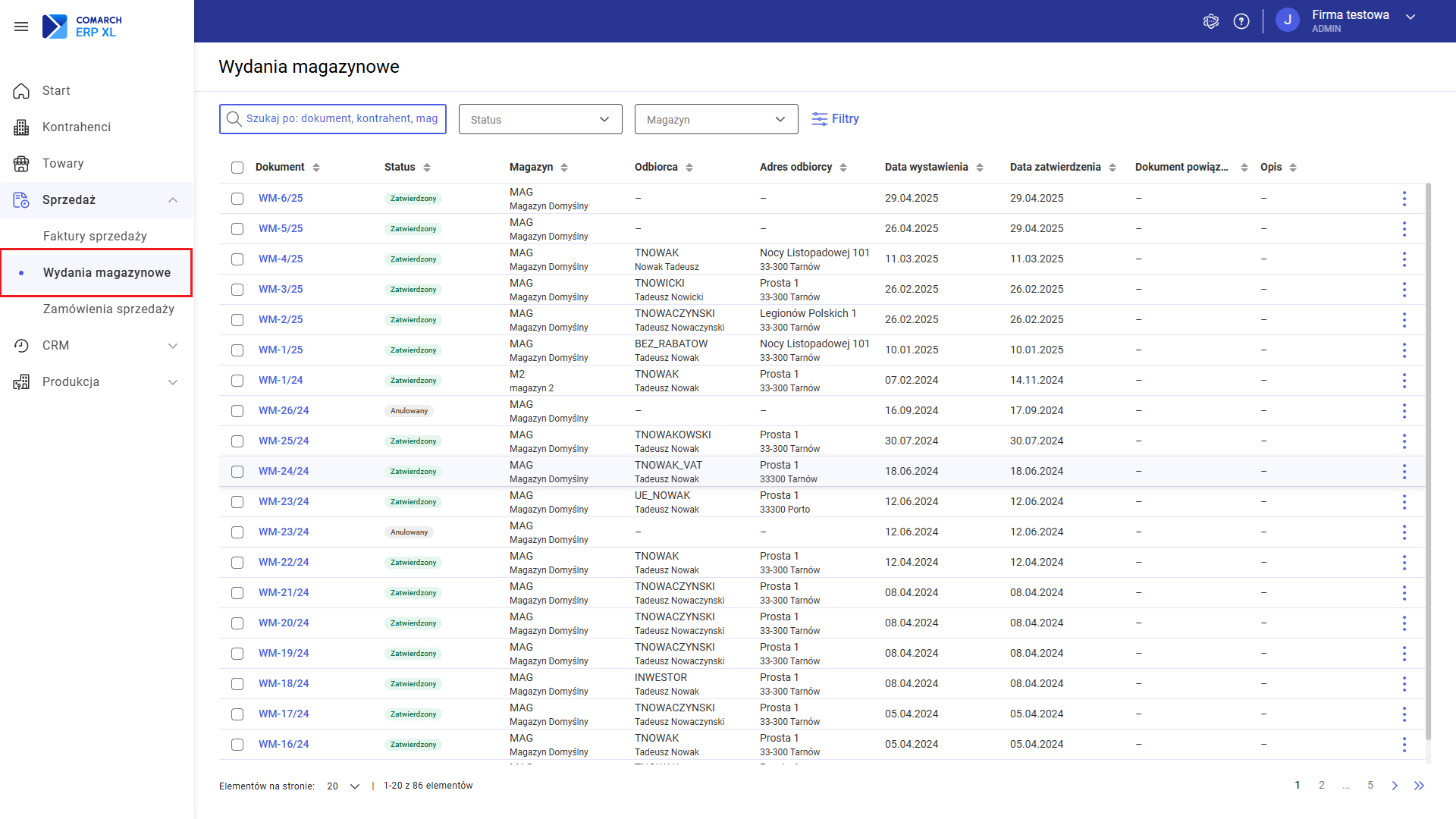Open the three-dot menu for row WM-1/25
Screen dimensions: 1456x819
(x=1404, y=350)
